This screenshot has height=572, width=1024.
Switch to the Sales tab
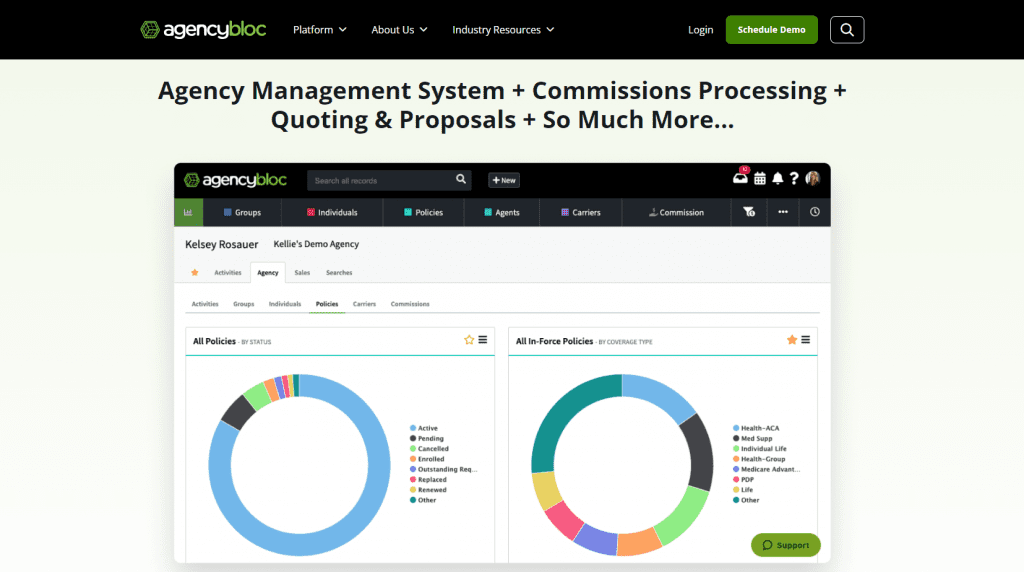(x=302, y=272)
